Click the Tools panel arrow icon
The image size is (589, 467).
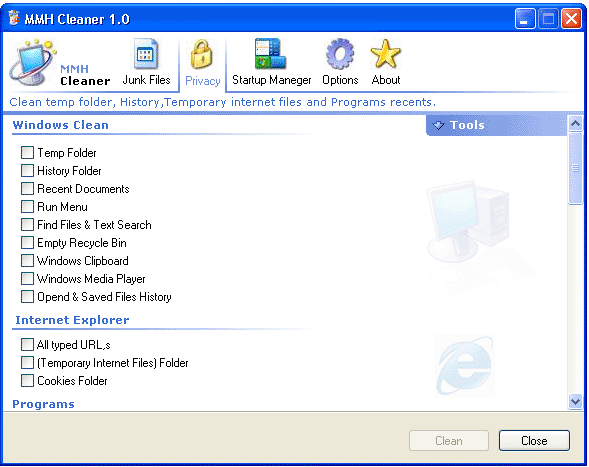click(x=438, y=125)
